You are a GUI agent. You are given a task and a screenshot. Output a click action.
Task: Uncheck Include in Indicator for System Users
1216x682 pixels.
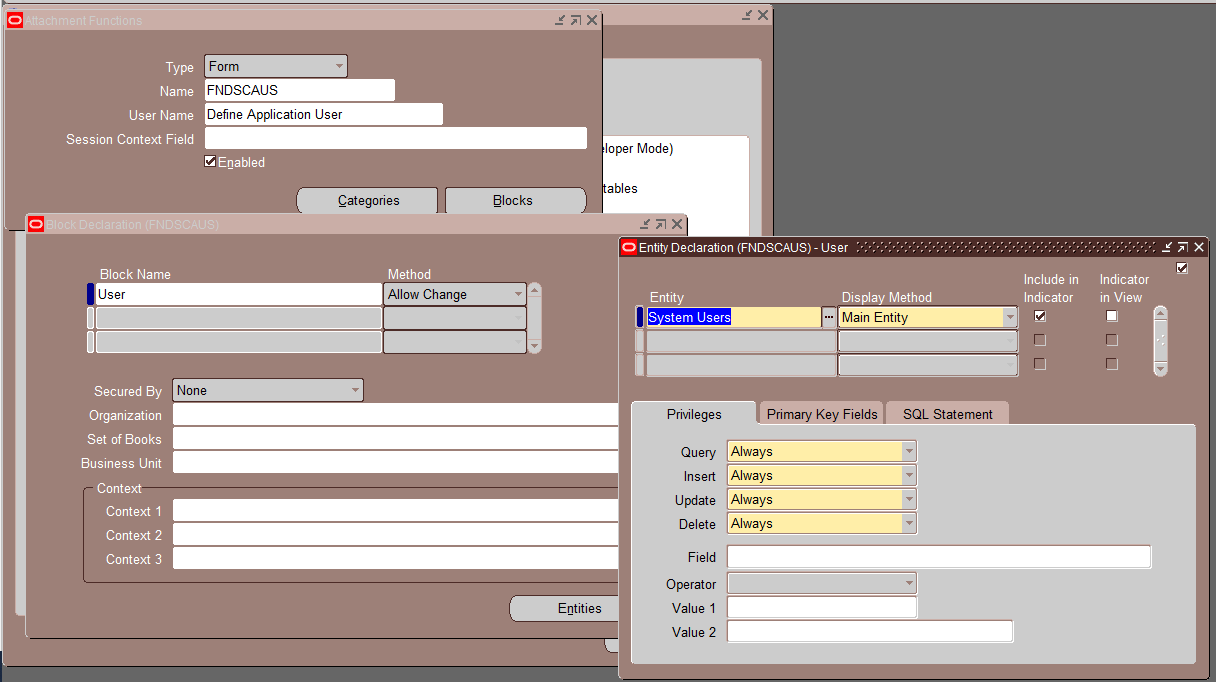(1040, 316)
